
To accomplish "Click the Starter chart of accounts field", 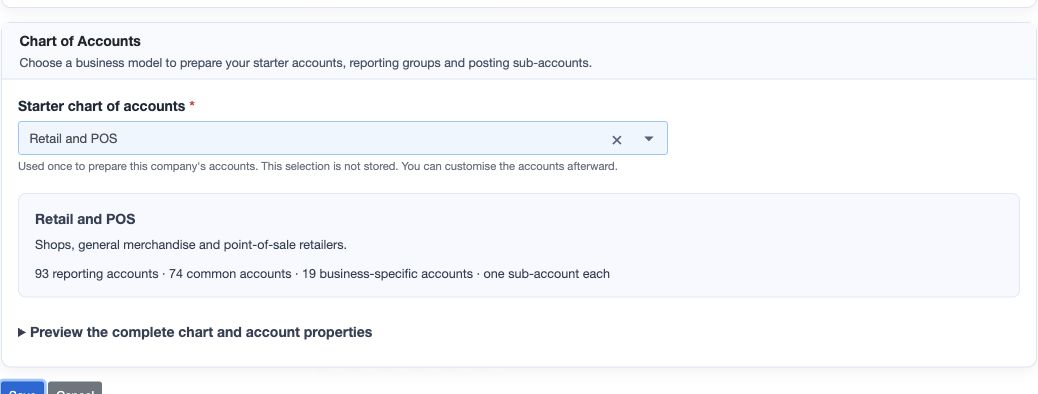I will pos(342,138).
